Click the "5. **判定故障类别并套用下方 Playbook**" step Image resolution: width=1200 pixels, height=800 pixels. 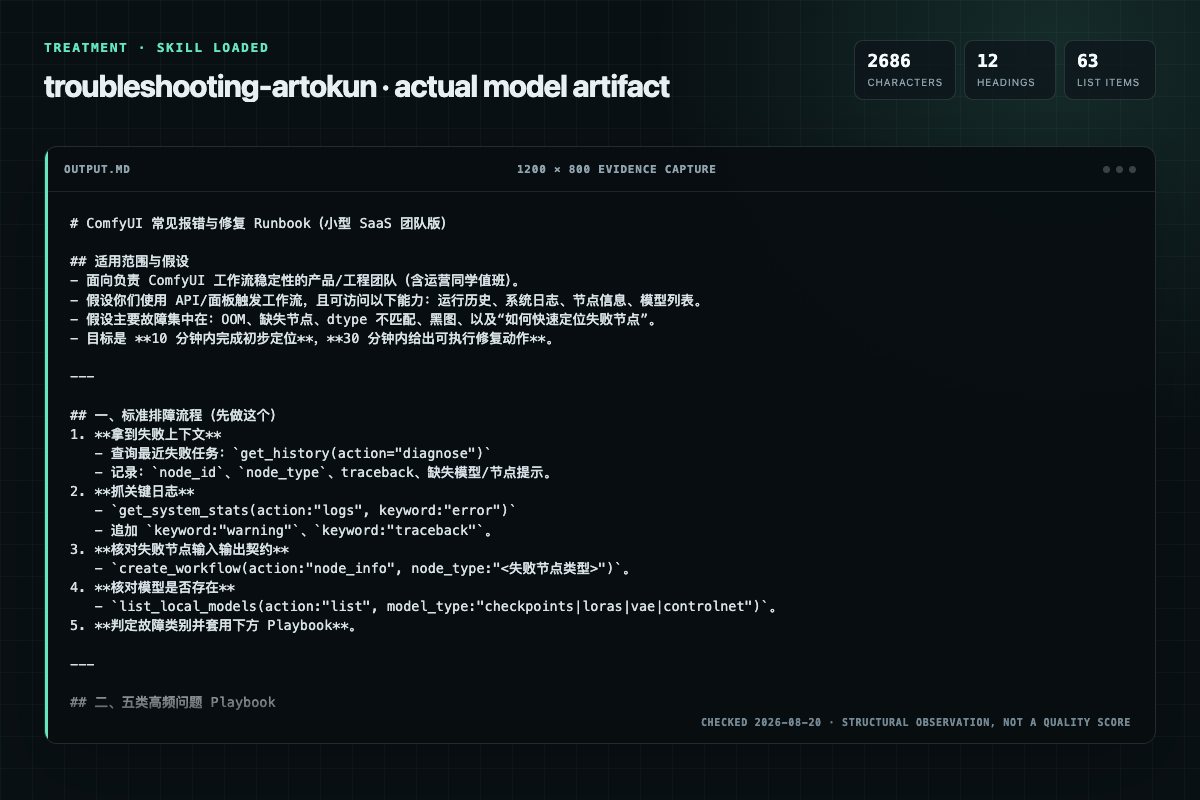point(213,626)
